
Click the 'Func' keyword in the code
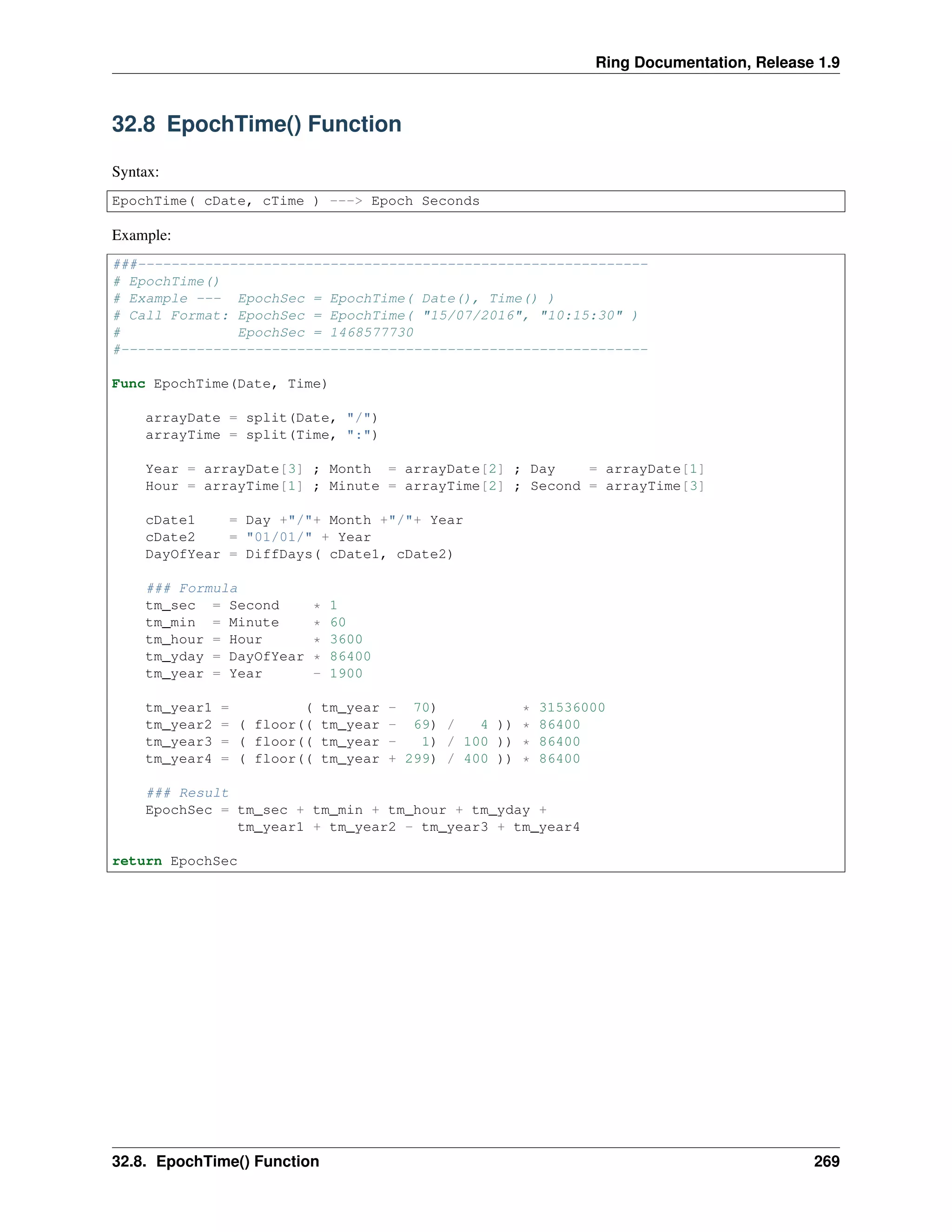coord(128,384)
